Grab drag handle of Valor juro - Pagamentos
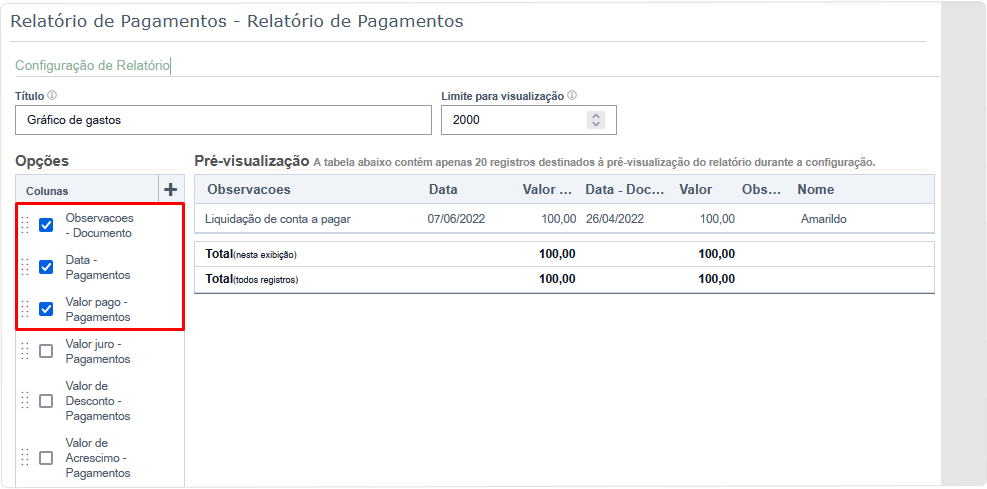The width and height of the screenshot is (987, 489). (25, 351)
